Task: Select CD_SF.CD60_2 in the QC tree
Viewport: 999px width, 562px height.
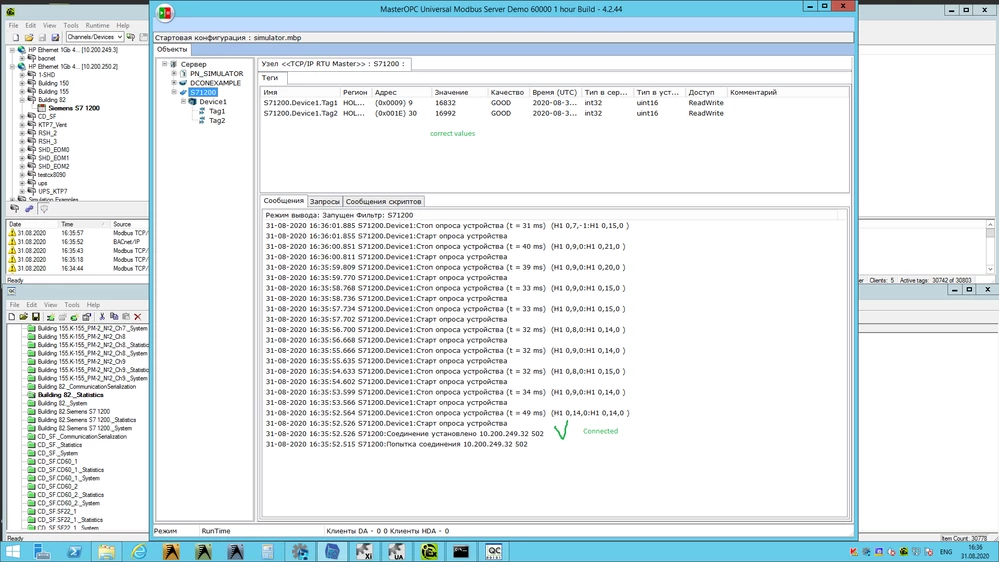Action: [57, 486]
